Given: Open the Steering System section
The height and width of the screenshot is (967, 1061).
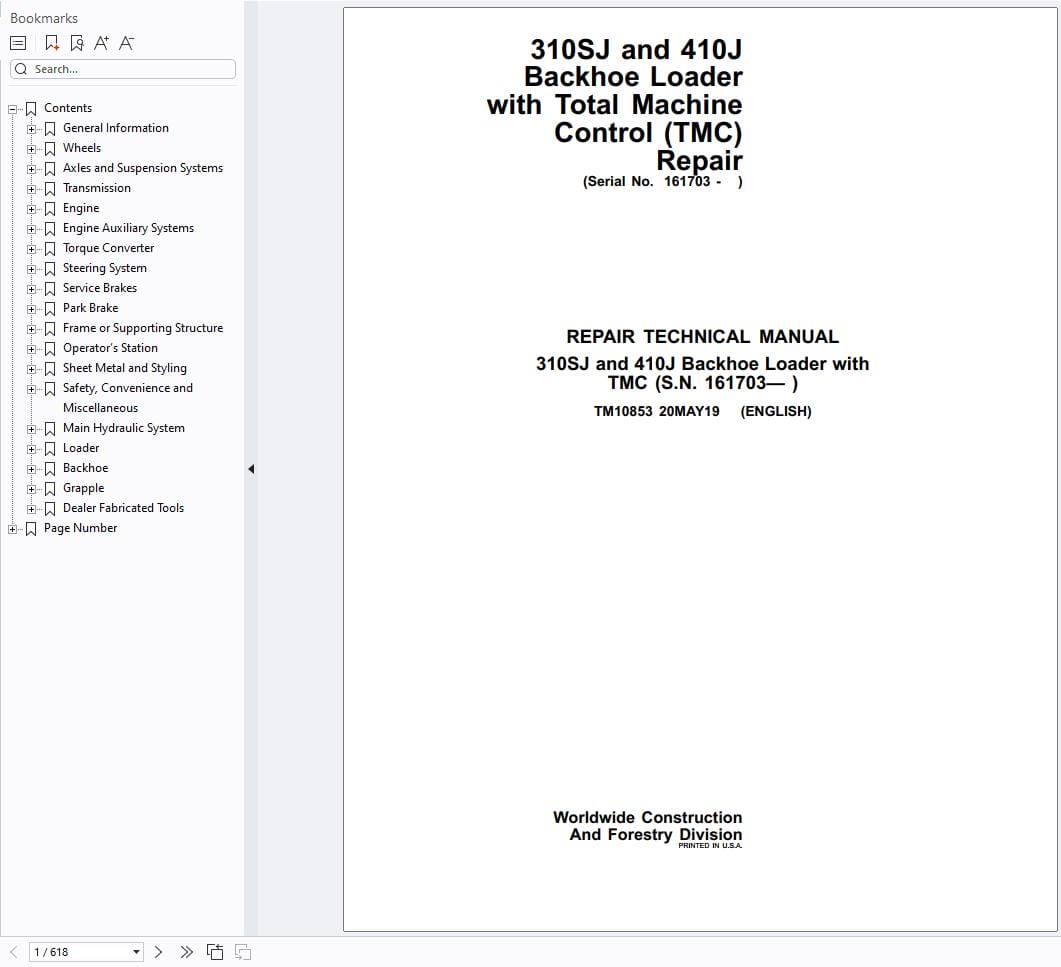Looking at the screenshot, I should (105, 268).
